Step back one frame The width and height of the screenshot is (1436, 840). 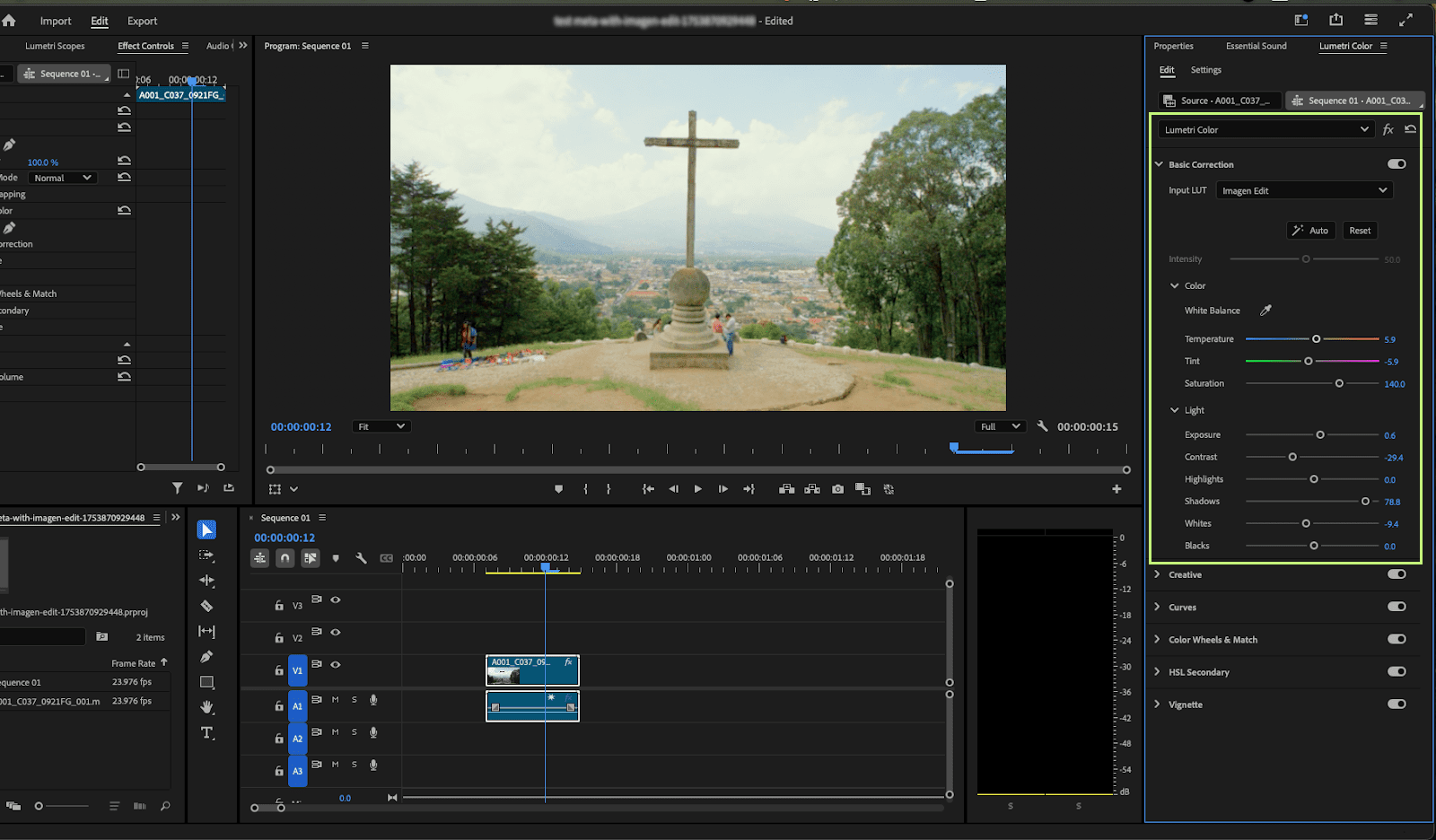click(x=673, y=489)
